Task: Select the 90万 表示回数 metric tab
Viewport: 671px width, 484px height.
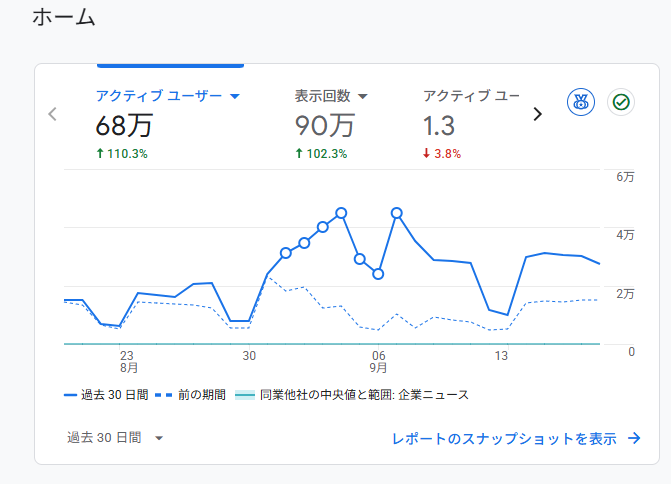Action: [x=331, y=124]
